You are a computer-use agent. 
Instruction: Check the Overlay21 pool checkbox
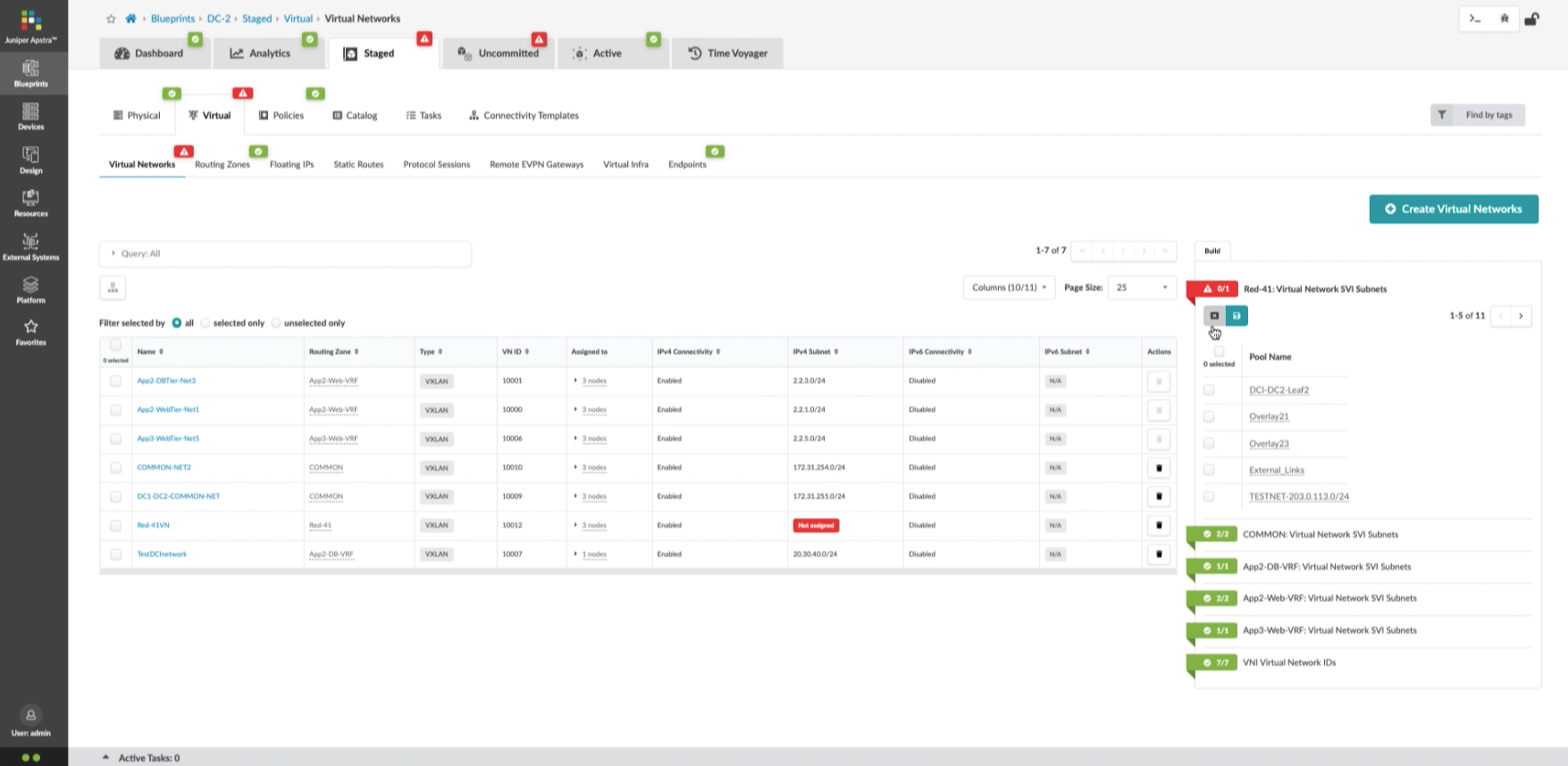pos(1209,417)
